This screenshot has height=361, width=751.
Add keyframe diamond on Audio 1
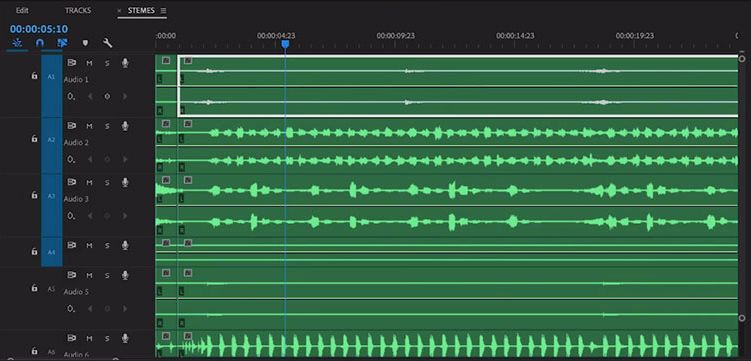tap(107, 96)
